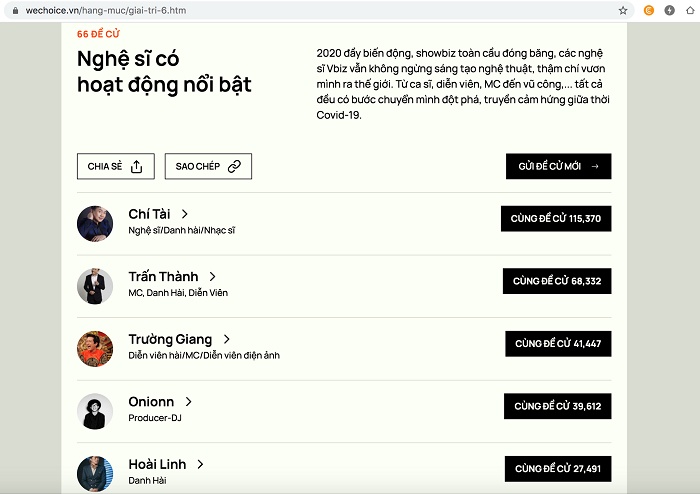Click the arrow beside Hoài Linh

pyautogui.click(x=200, y=464)
